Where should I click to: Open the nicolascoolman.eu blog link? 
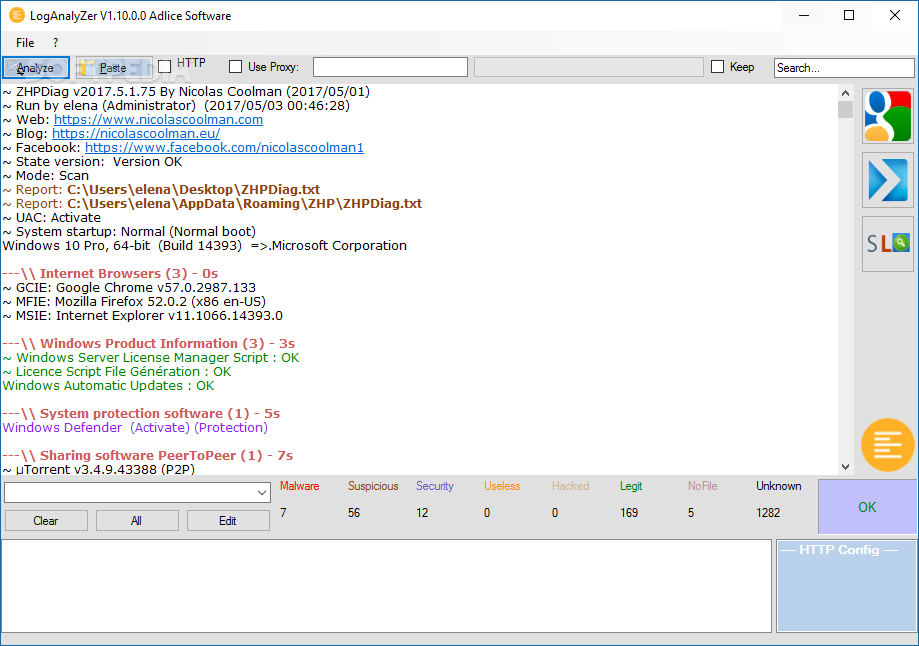(136, 134)
